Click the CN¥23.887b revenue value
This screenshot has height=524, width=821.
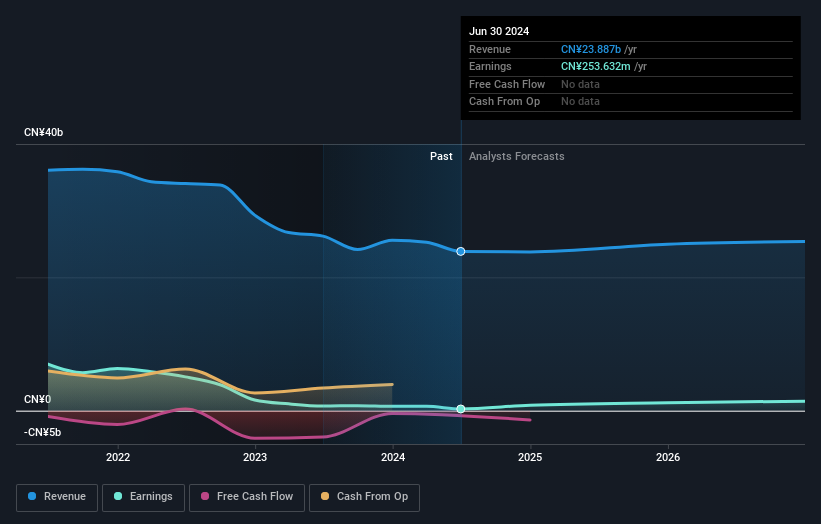coord(591,49)
